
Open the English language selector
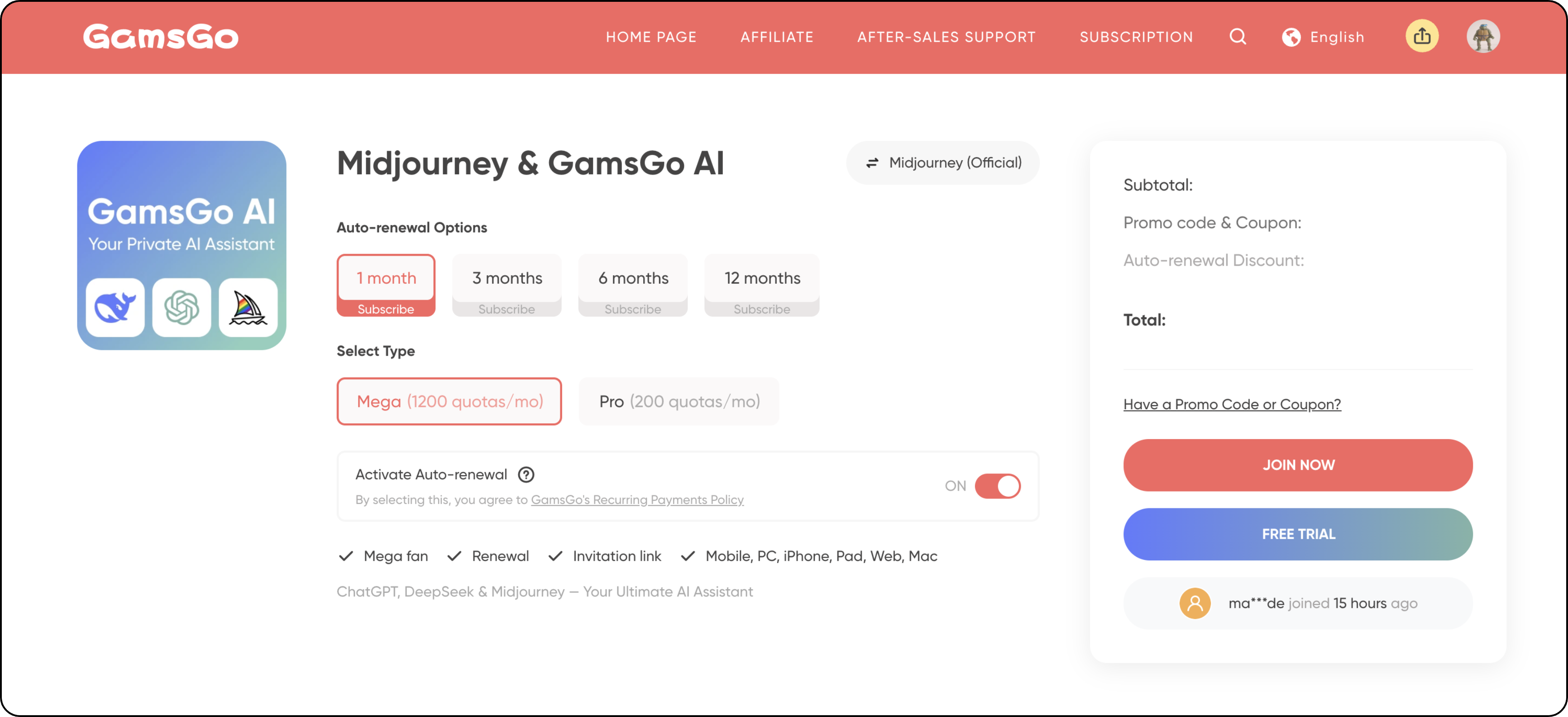(1337, 37)
